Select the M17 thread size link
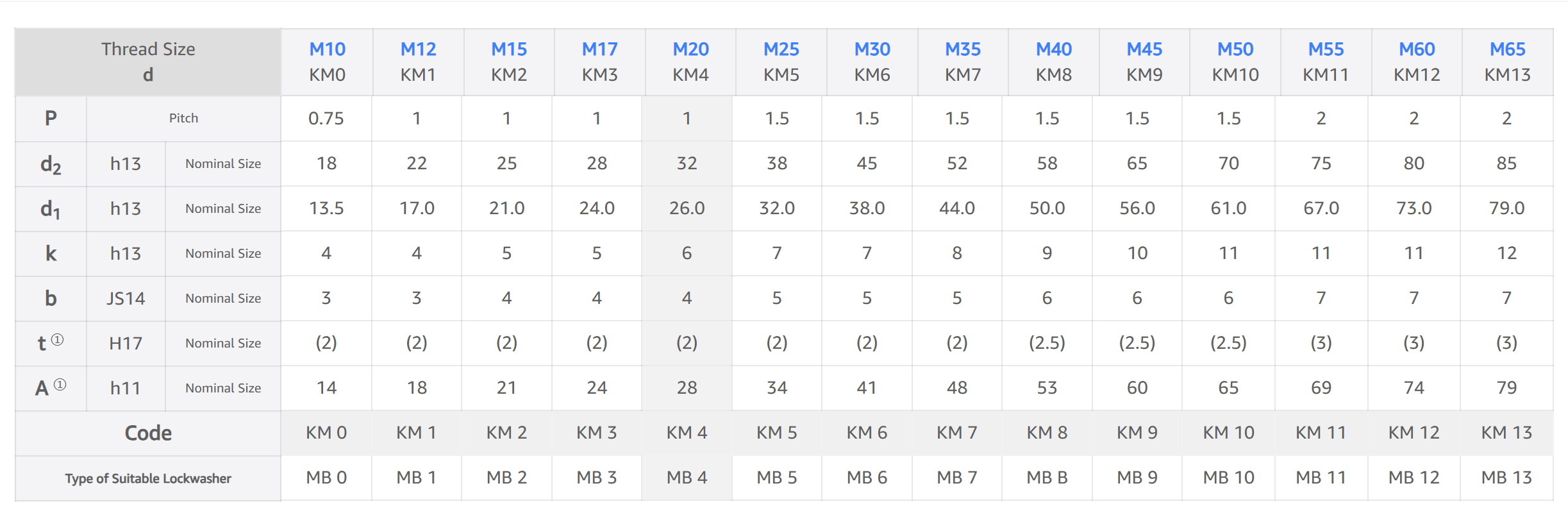The width and height of the screenshot is (1568, 513). 599,49
